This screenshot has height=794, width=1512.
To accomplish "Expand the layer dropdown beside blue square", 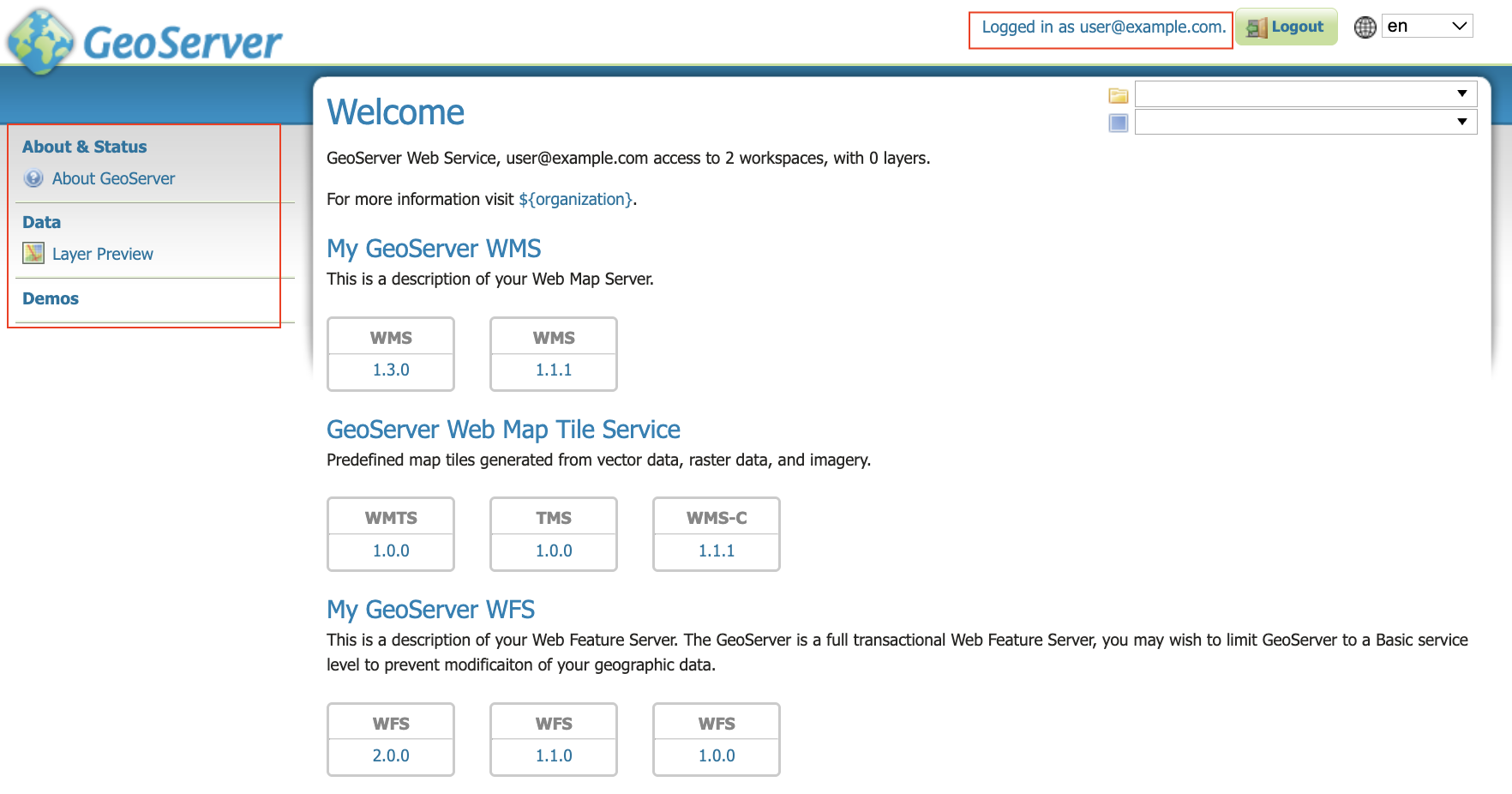I will (x=1305, y=122).
